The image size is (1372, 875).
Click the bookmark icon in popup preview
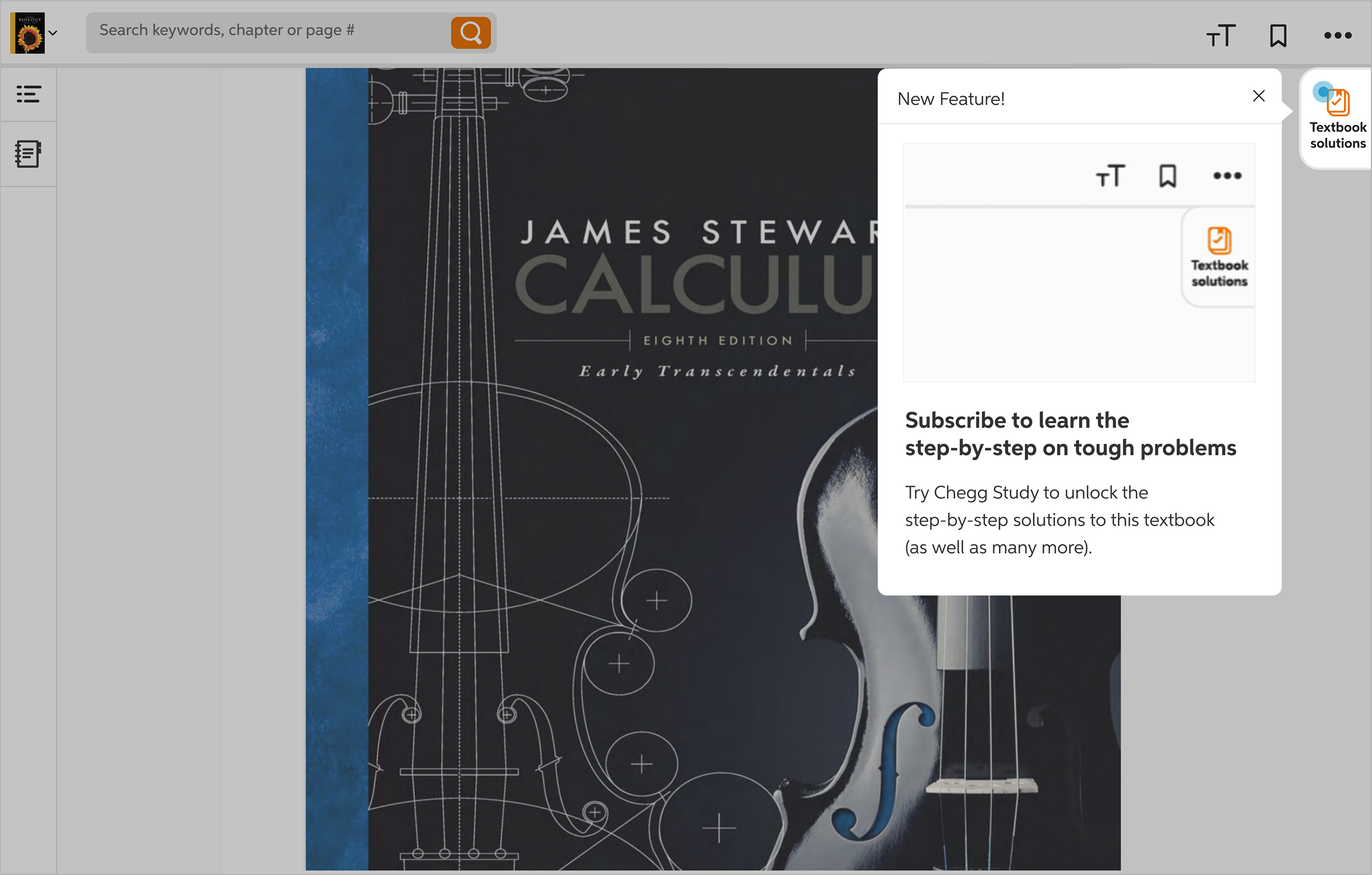tap(1167, 176)
